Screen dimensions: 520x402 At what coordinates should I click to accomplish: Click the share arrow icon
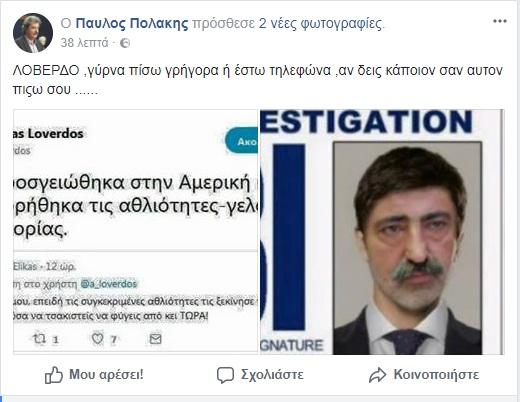pyautogui.click(x=377, y=375)
